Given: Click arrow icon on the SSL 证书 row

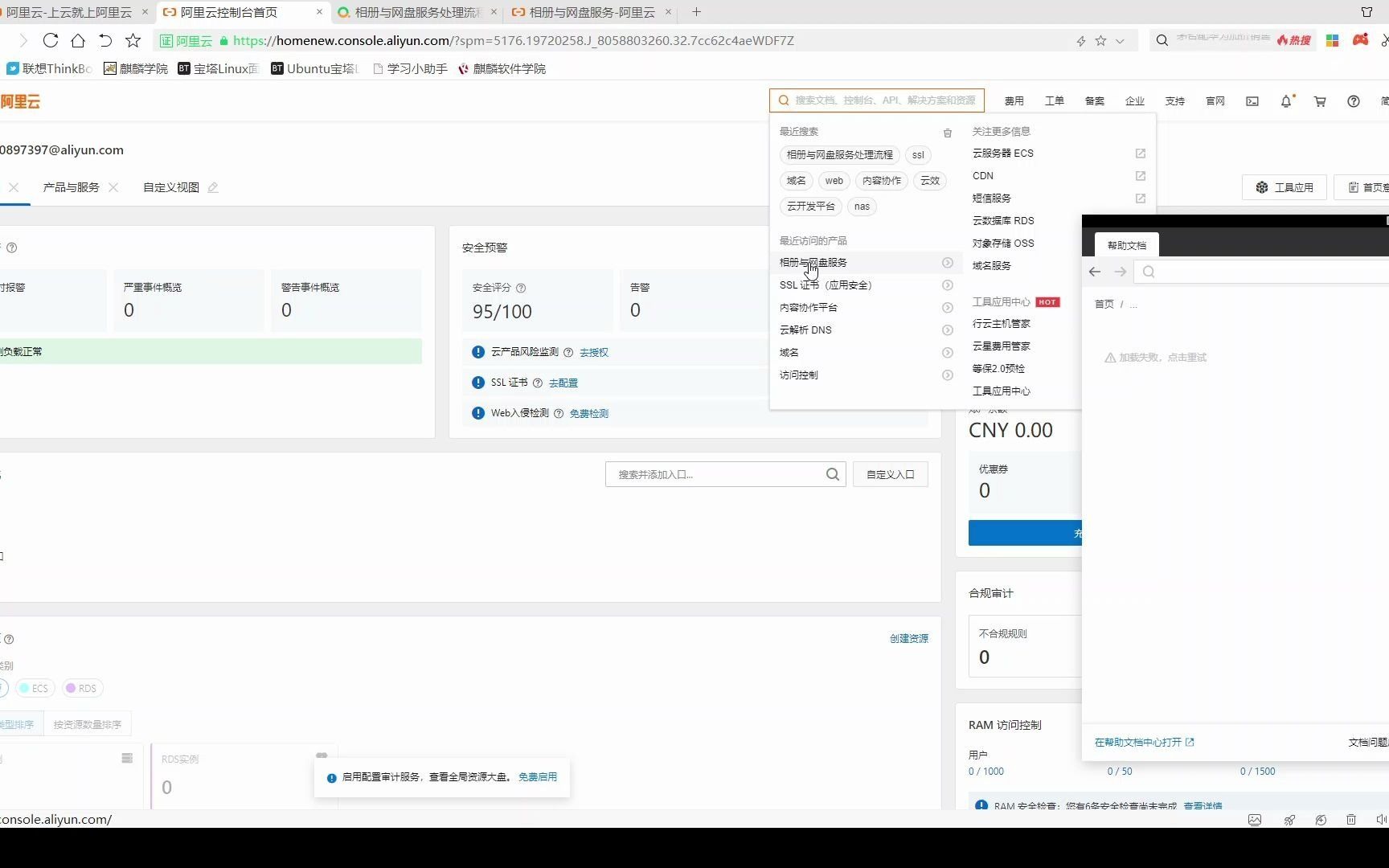Looking at the screenshot, I should click(948, 285).
